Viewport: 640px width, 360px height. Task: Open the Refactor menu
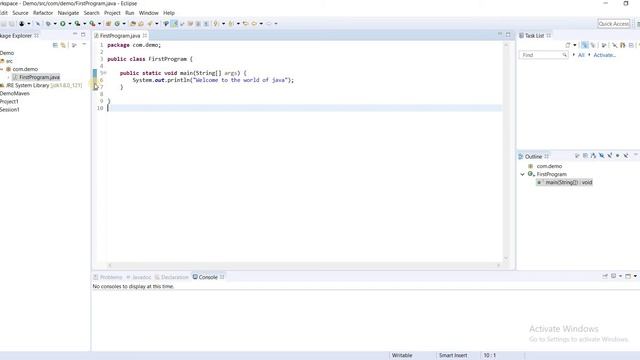pos(43,13)
